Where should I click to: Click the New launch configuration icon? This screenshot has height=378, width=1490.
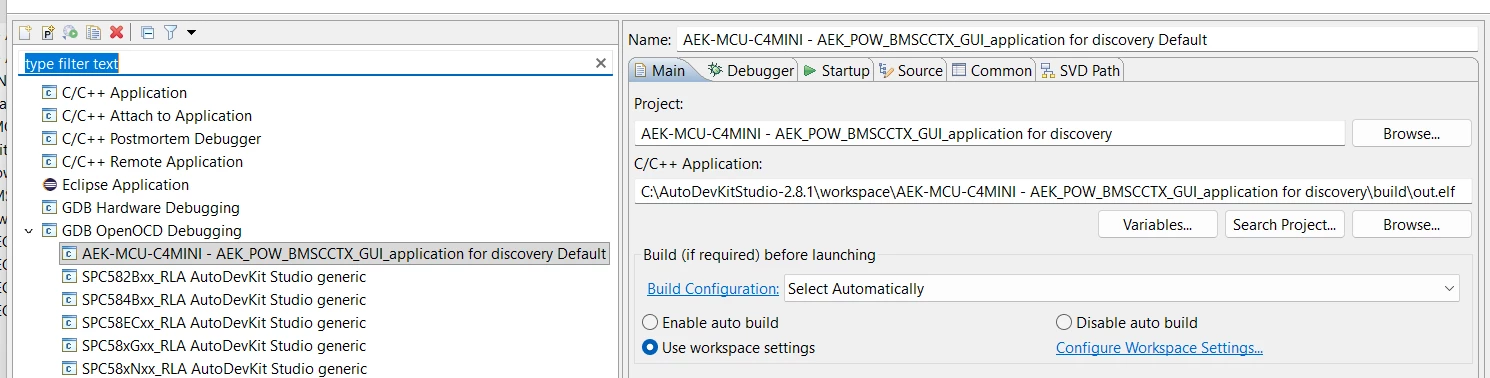tap(26, 33)
